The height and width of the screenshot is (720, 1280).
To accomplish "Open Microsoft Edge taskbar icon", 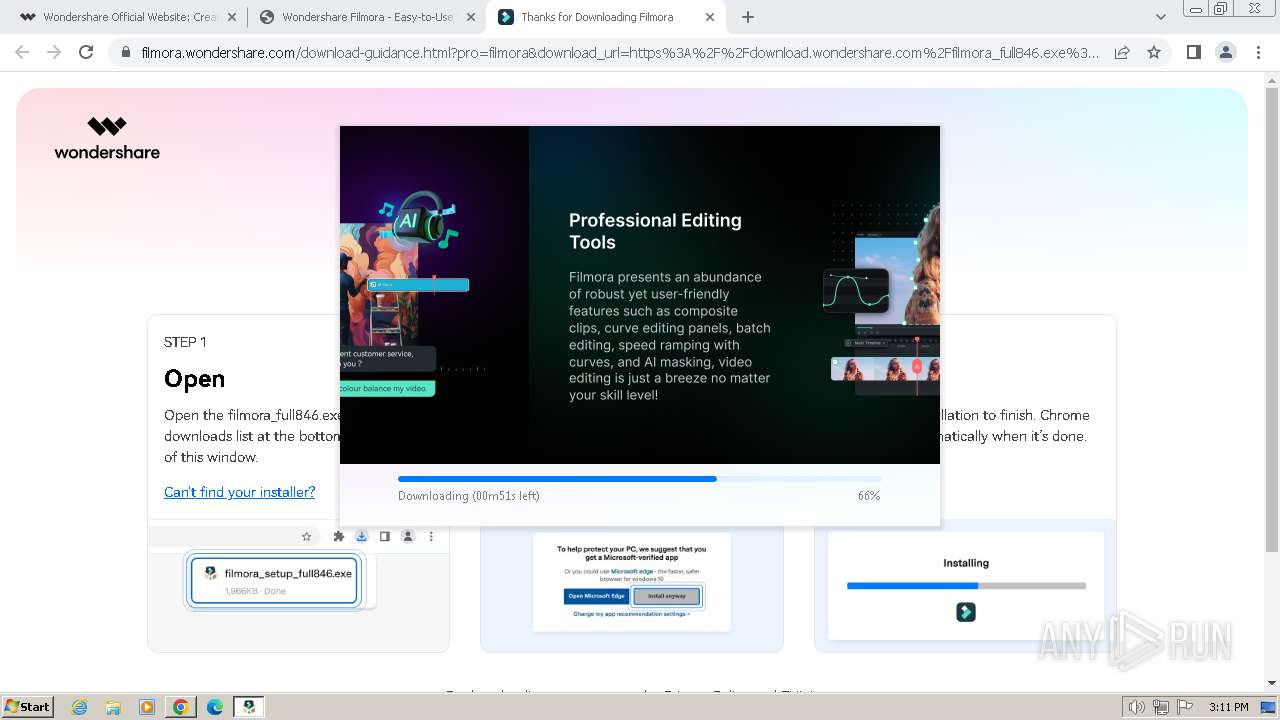I will 215,707.
